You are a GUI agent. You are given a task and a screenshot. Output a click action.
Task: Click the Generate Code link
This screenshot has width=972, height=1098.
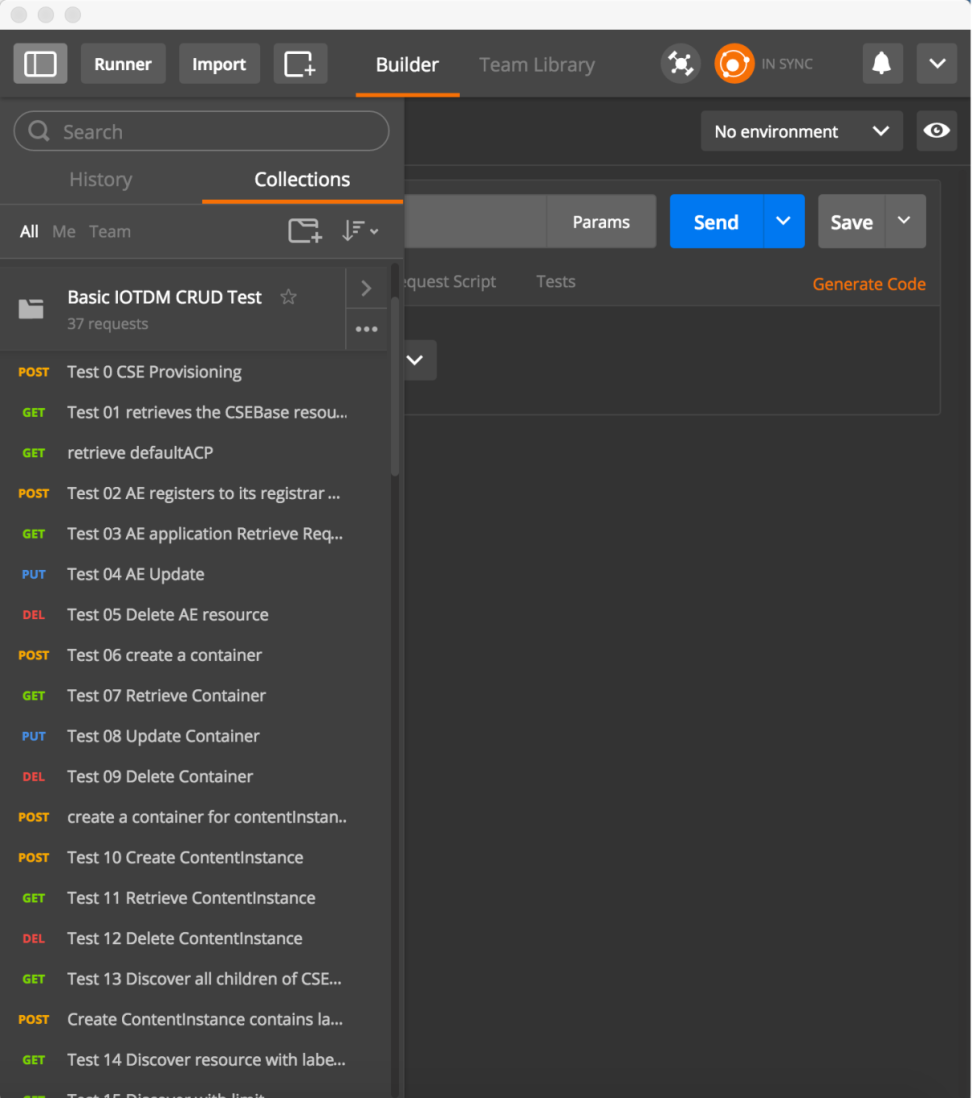click(x=868, y=284)
